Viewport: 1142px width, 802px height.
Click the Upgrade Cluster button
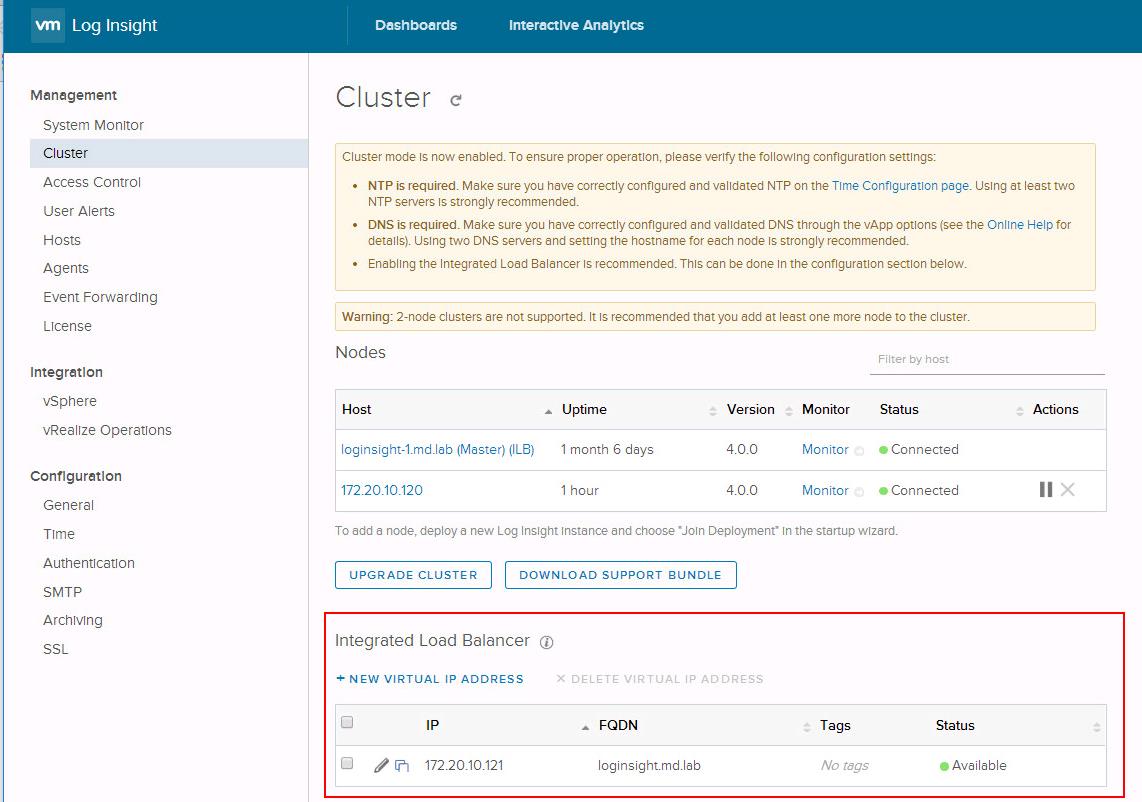[x=413, y=575]
